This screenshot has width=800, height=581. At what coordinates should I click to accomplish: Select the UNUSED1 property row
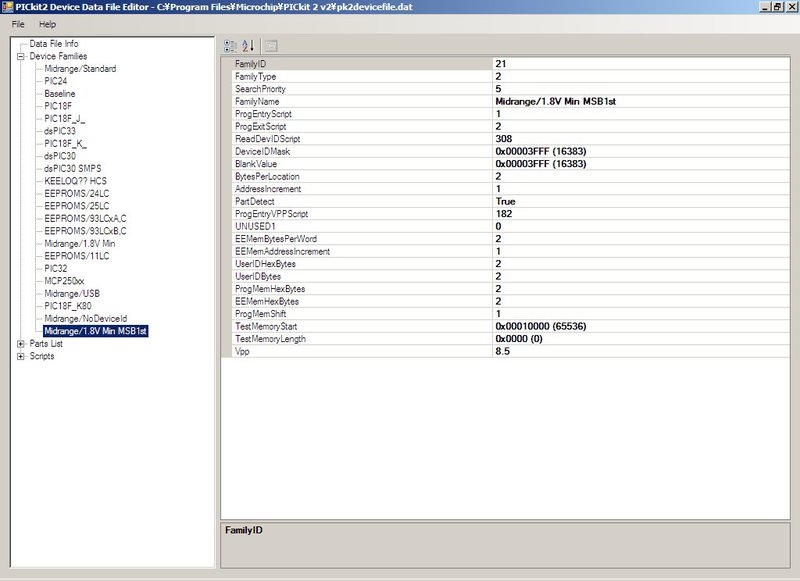pyautogui.click(x=511, y=226)
